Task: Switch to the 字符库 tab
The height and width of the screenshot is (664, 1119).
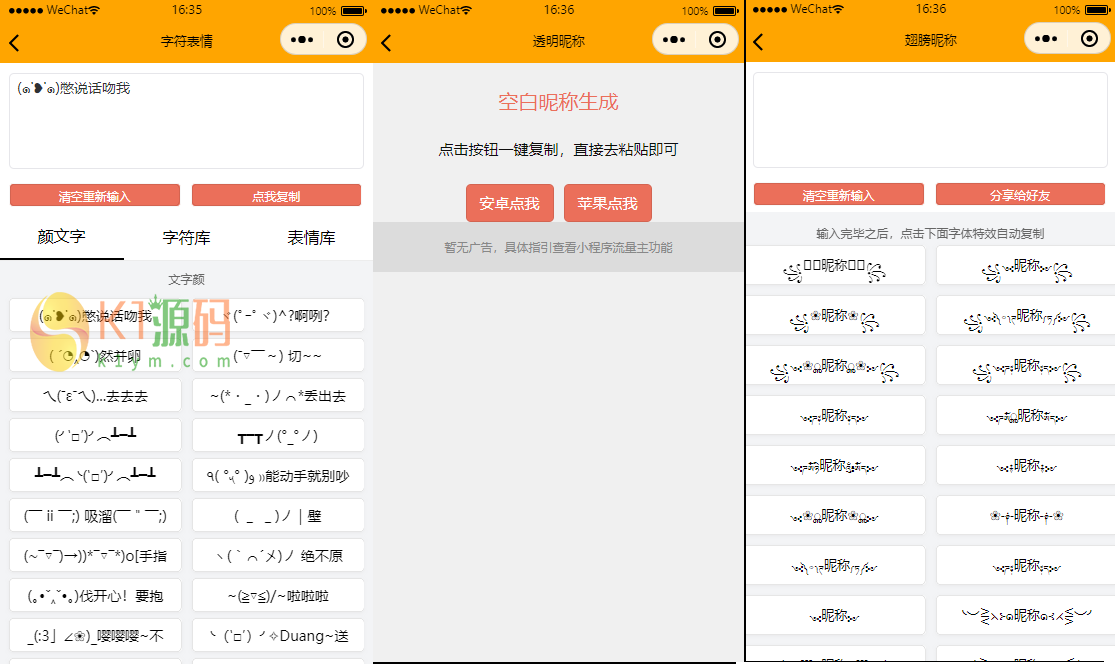Action: [x=186, y=237]
